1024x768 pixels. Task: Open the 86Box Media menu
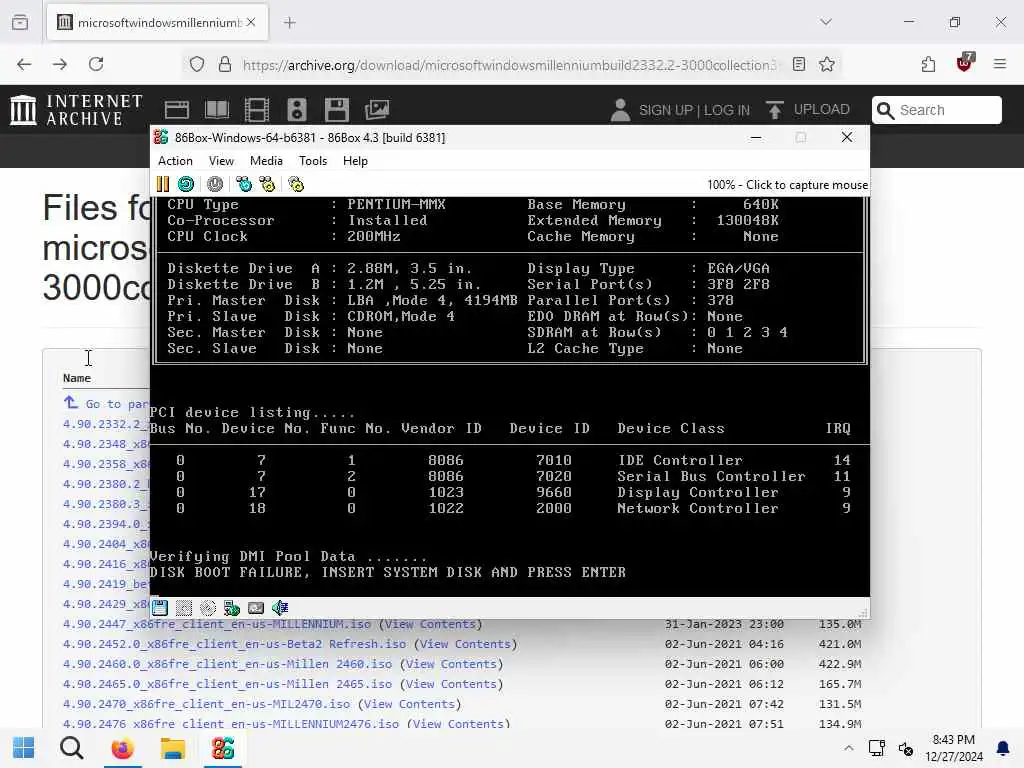[266, 161]
